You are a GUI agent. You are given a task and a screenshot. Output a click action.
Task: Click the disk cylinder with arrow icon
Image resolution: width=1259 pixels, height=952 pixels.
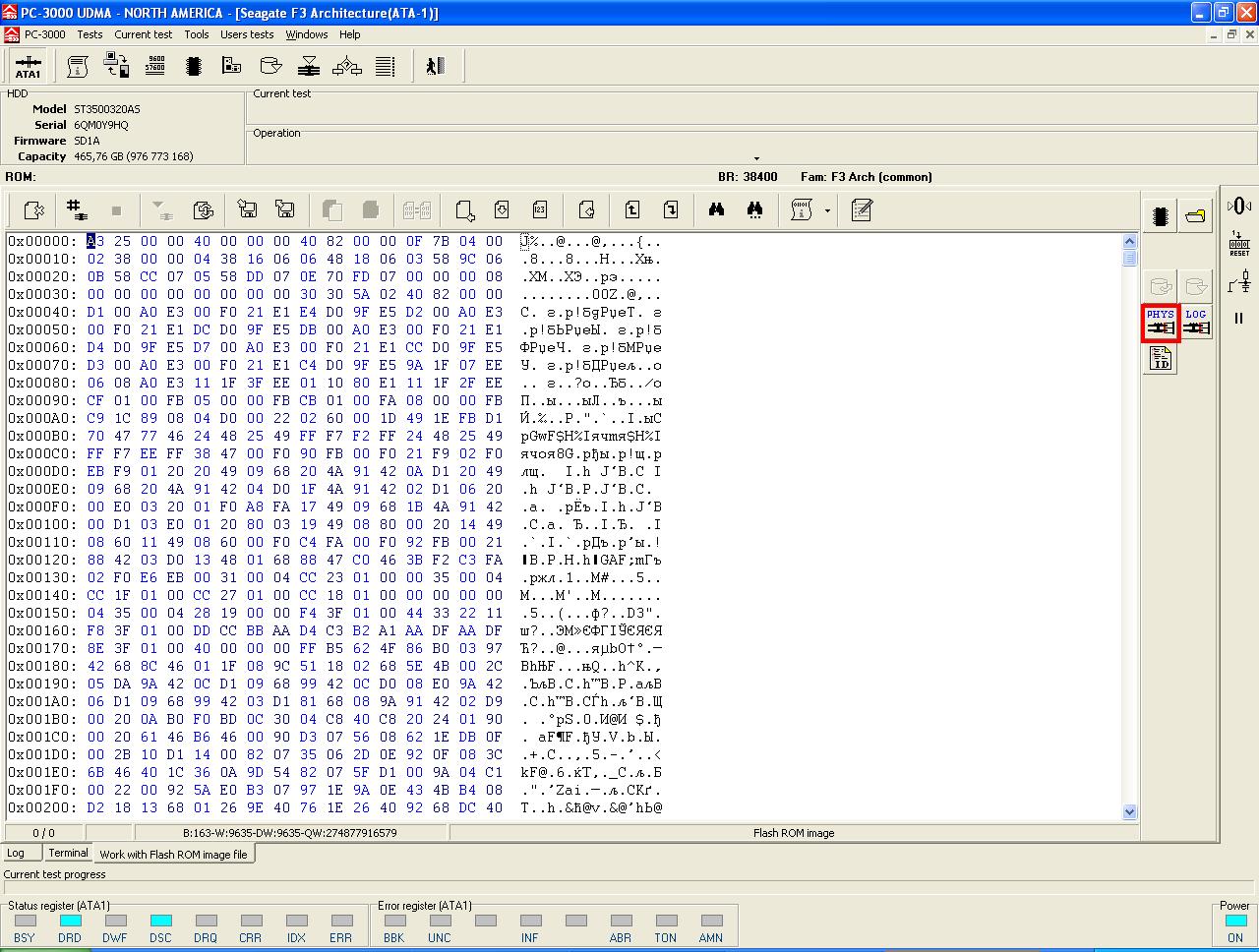pos(270,66)
